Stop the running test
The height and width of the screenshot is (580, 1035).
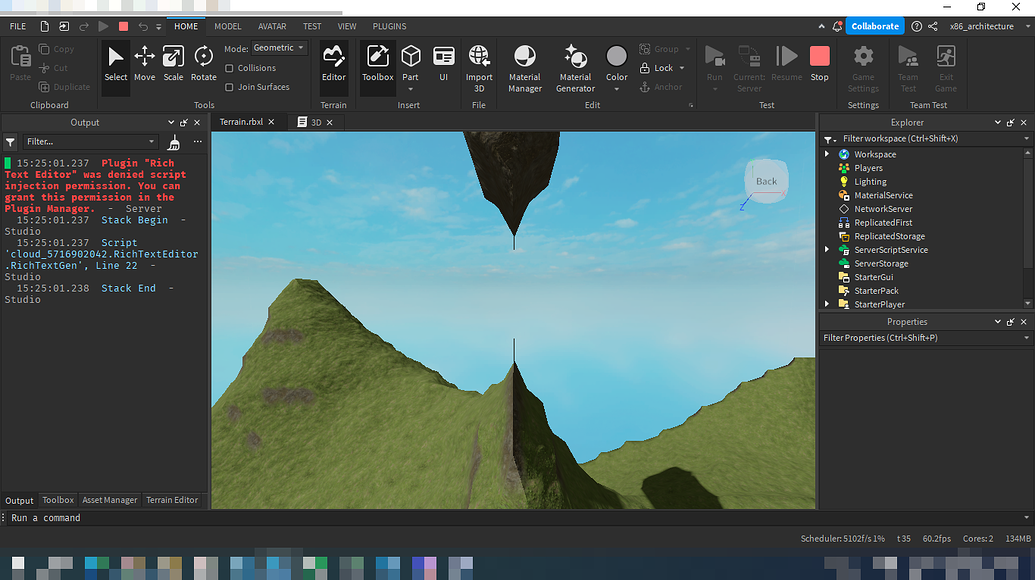(x=819, y=64)
